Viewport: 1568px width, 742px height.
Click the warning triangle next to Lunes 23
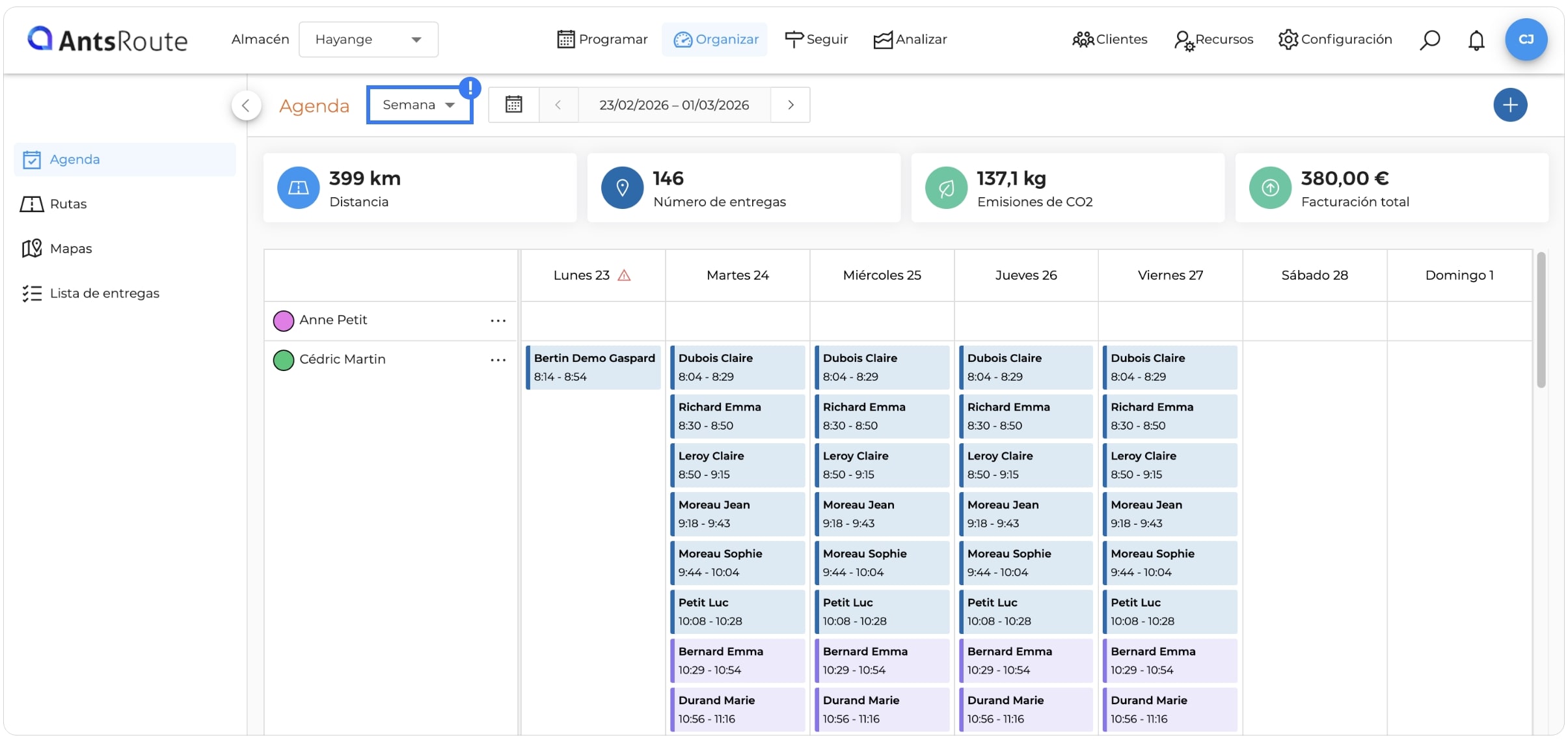click(x=624, y=275)
